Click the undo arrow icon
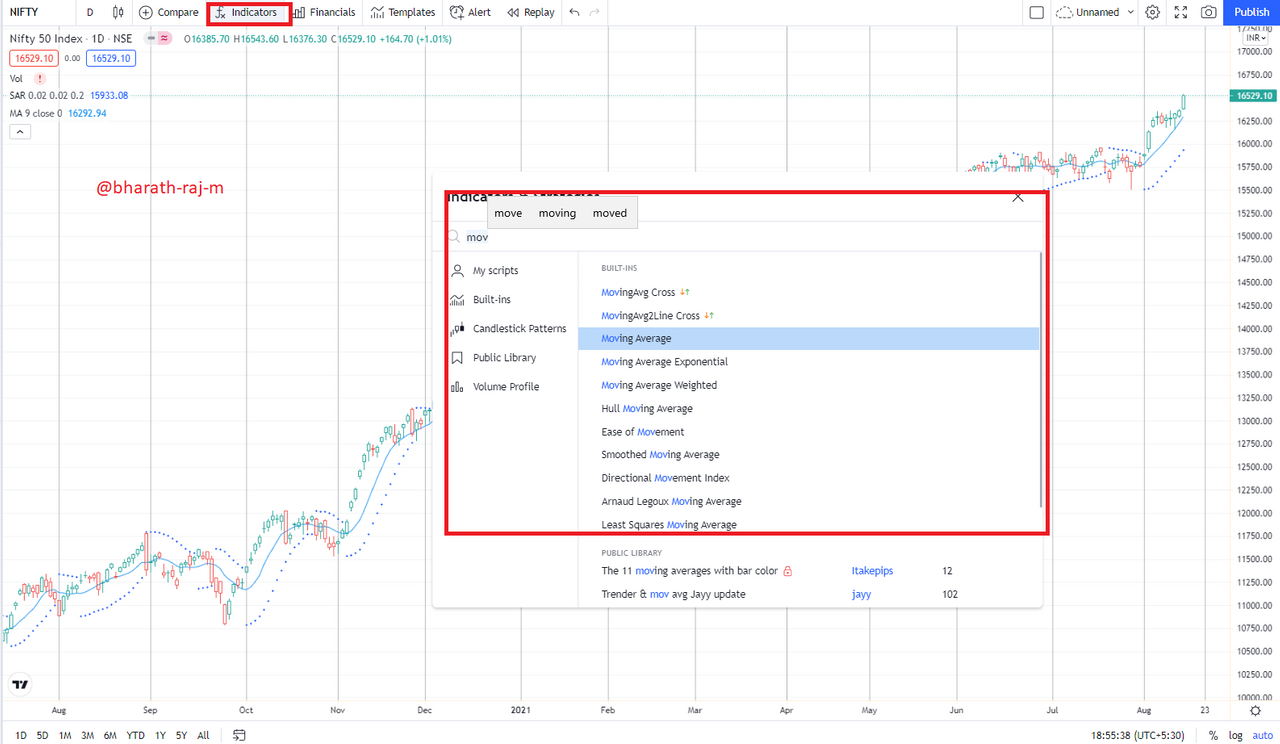Screen dimensions: 1280x744 click(574, 12)
